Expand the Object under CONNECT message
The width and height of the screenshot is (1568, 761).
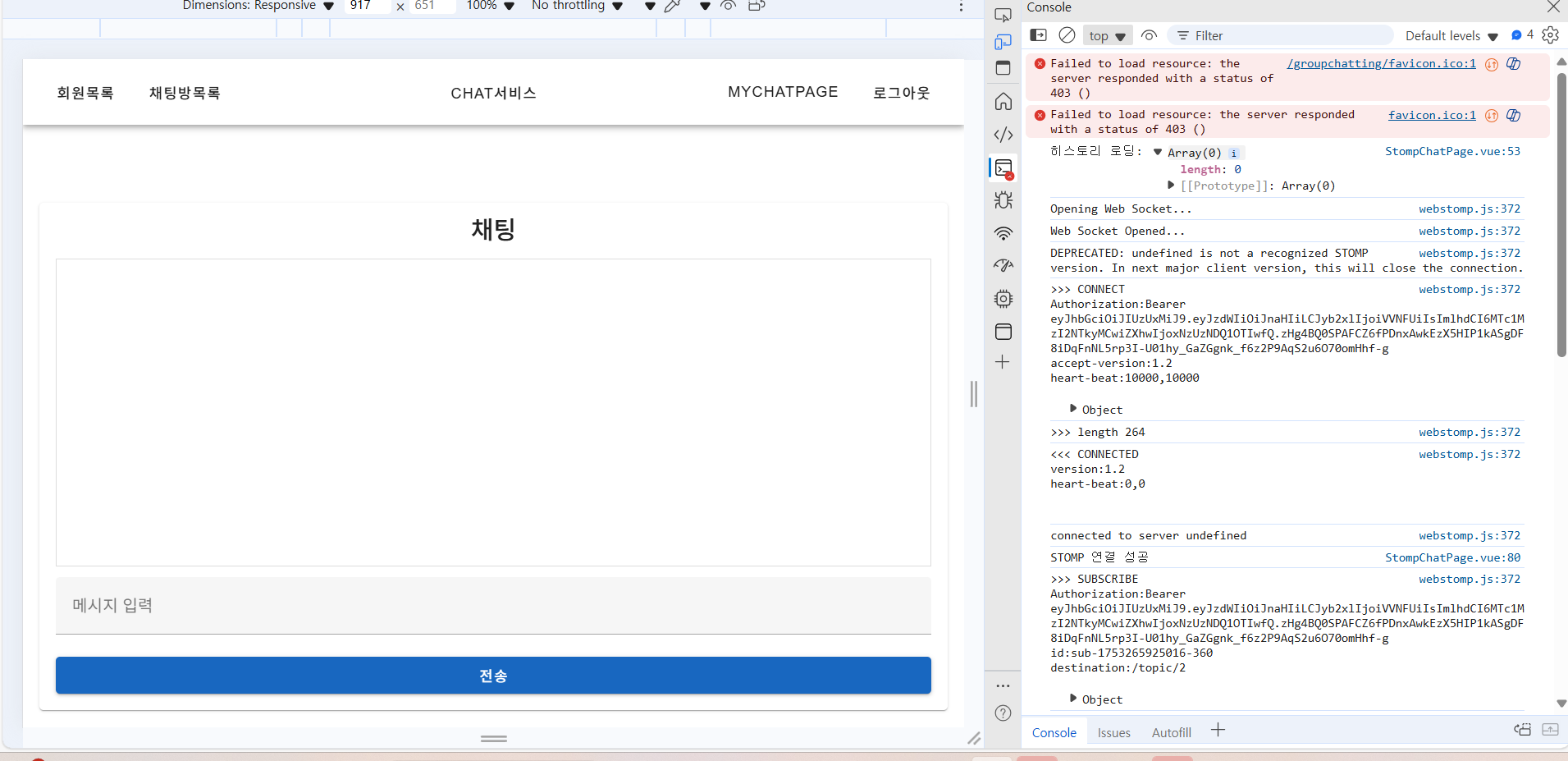pyautogui.click(x=1072, y=409)
